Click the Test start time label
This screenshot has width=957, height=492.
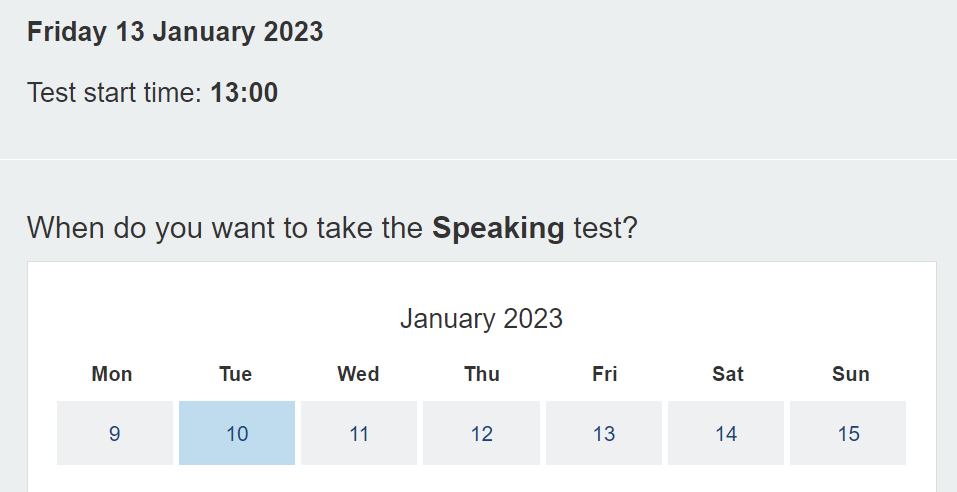tap(115, 93)
